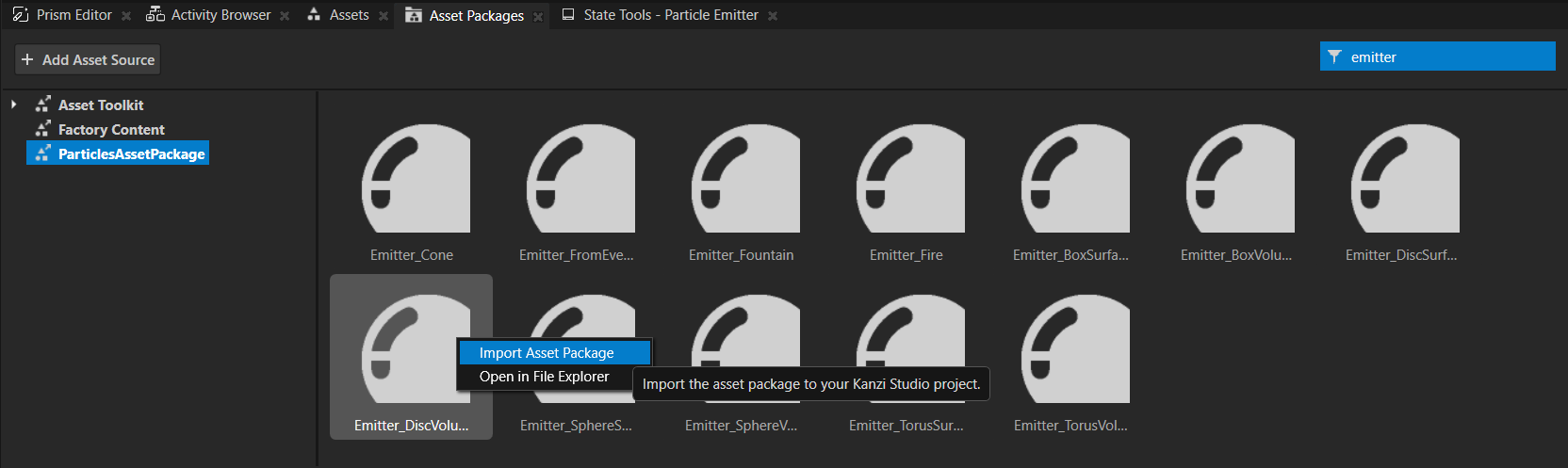Click the Asset Toolkit source icon

(42, 105)
